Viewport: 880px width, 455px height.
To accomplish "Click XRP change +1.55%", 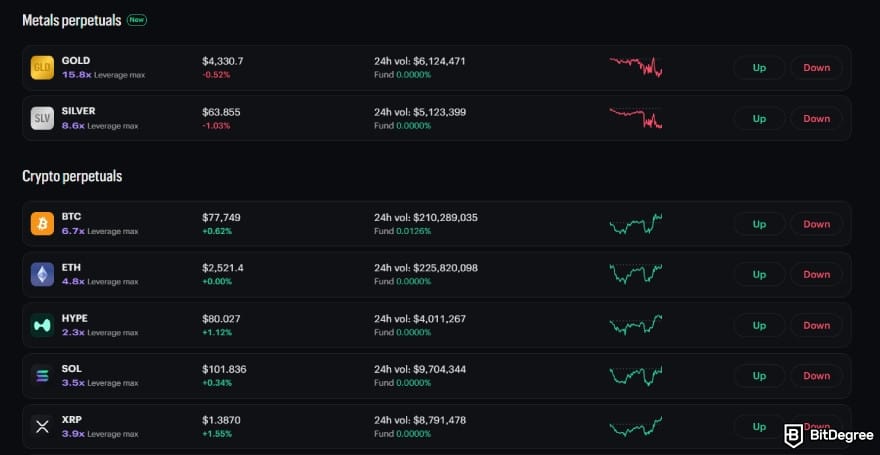I will tap(217, 434).
